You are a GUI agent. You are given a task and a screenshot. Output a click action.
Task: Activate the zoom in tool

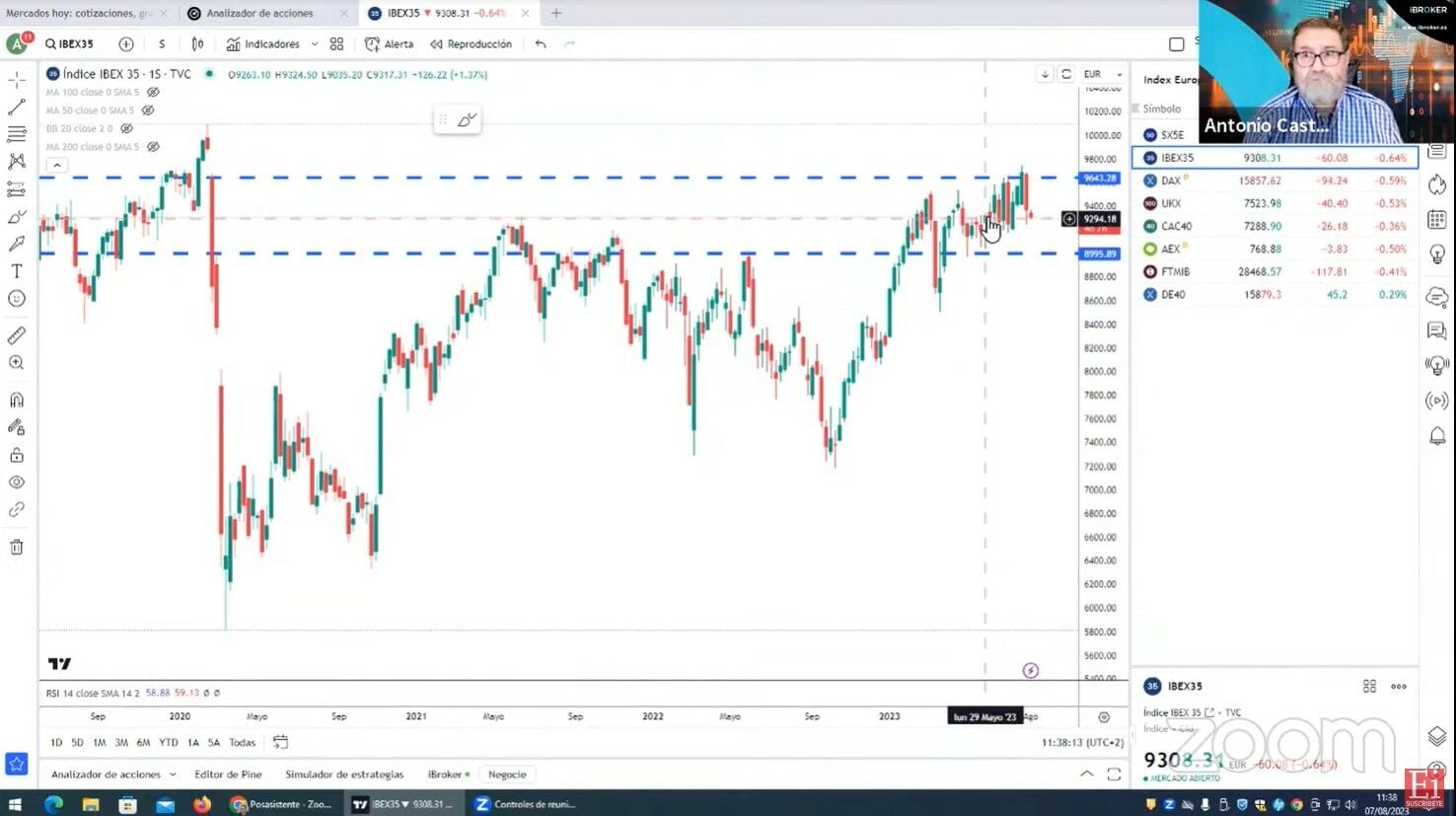[x=17, y=363]
